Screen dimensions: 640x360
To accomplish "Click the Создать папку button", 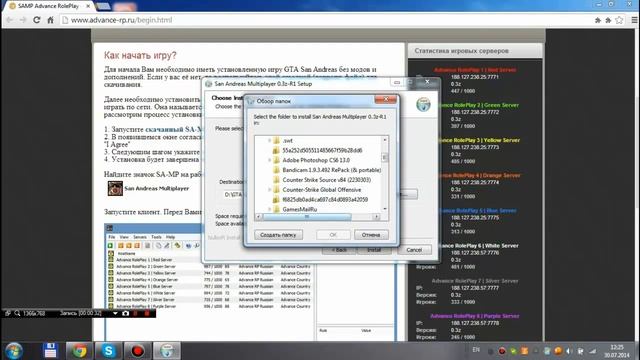I will coord(278,235).
